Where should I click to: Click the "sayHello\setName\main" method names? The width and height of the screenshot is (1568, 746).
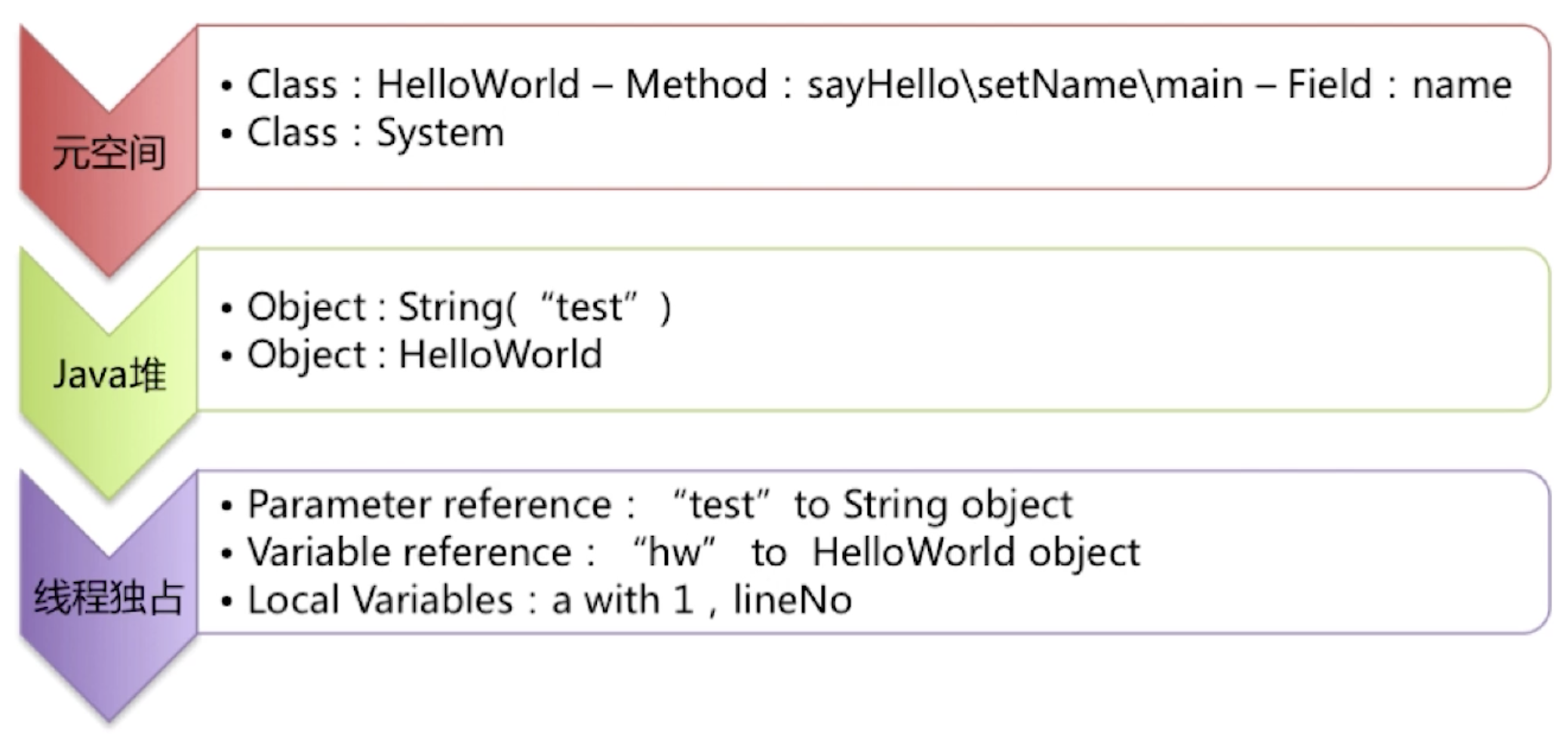coord(1025,84)
